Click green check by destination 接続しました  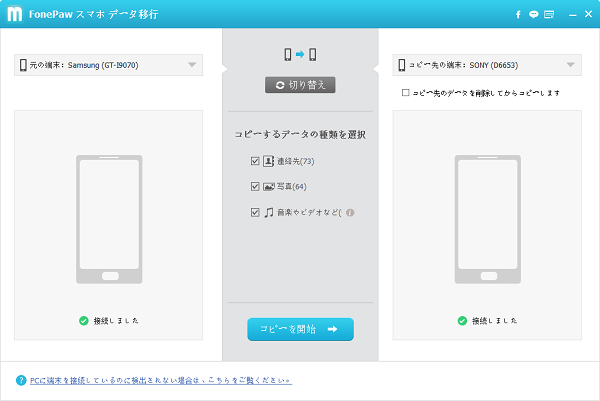pyautogui.click(x=462, y=321)
